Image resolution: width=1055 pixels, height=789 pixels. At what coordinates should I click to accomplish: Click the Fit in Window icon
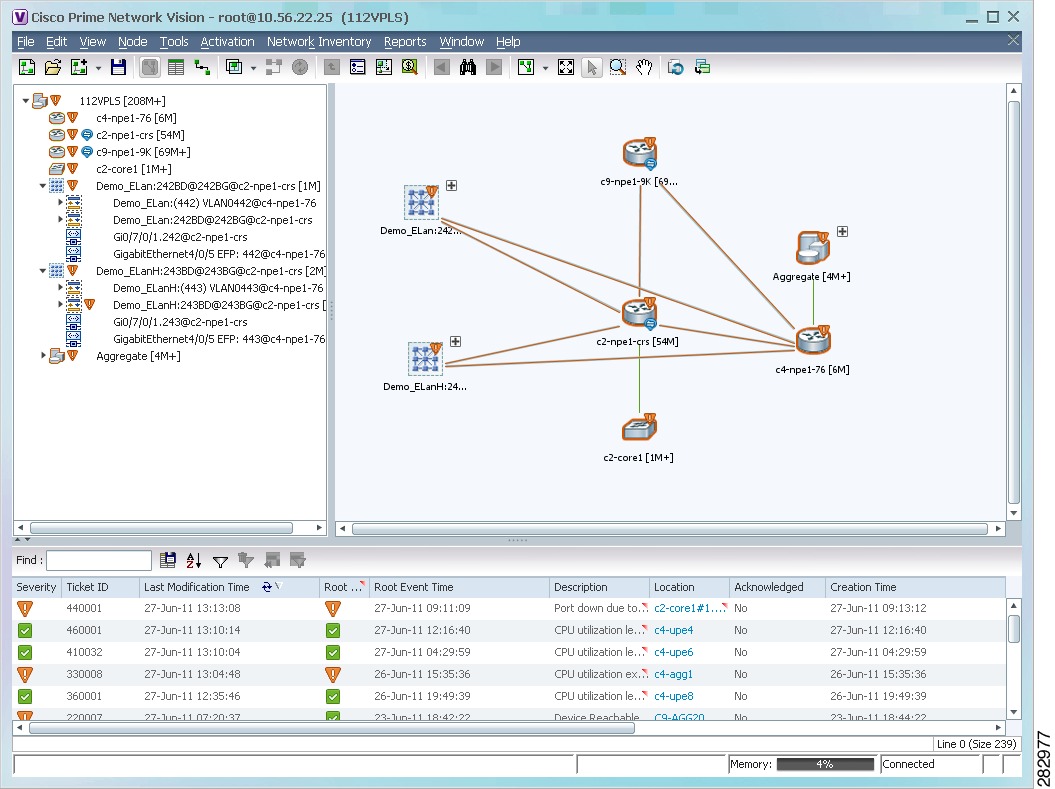[x=566, y=67]
